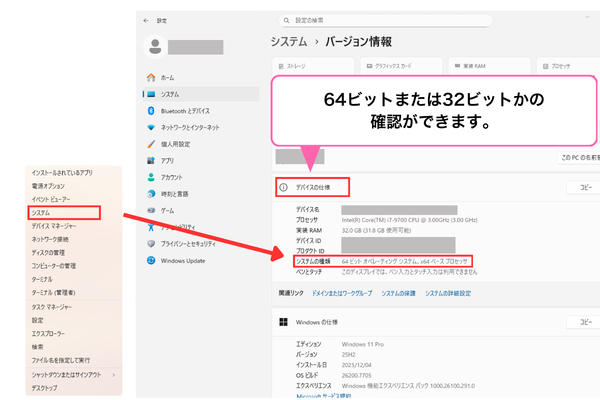Click the 実装 RAM card icon
600x400 pixels.
coord(457,66)
